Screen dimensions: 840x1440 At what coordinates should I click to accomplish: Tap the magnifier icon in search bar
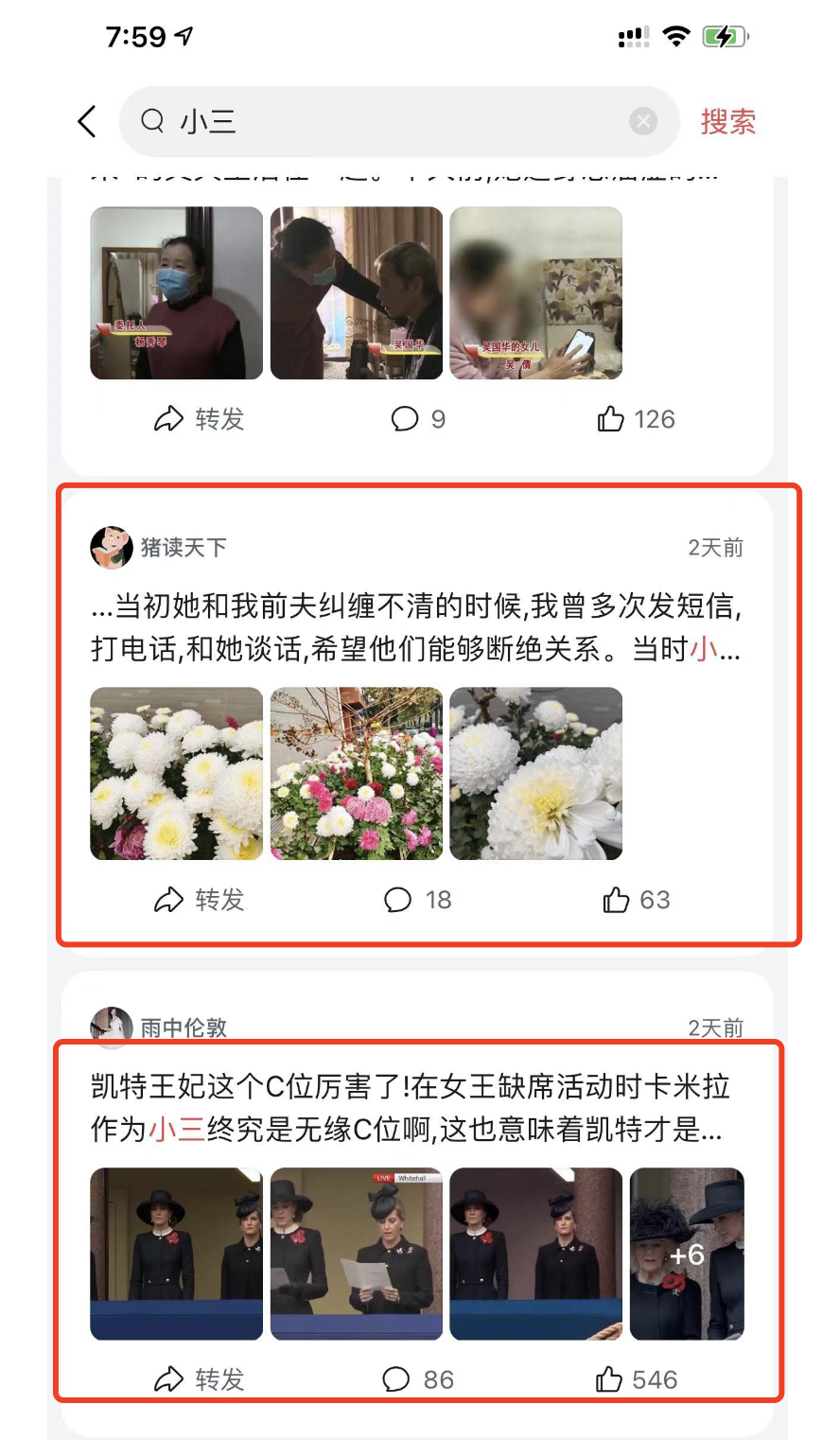[152, 121]
